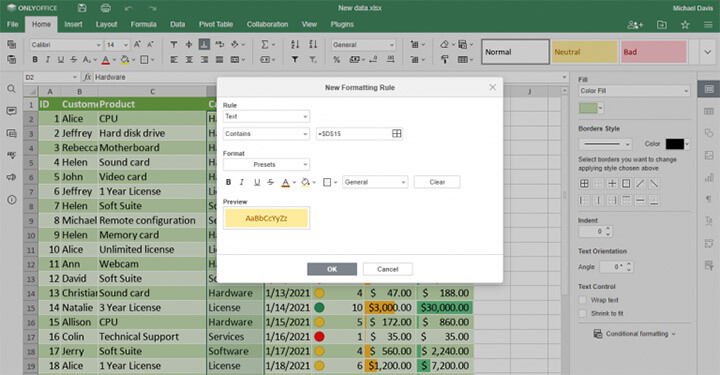Switch to the Collaboration tab
Viewport: 720px width, 375px height.
267,24
